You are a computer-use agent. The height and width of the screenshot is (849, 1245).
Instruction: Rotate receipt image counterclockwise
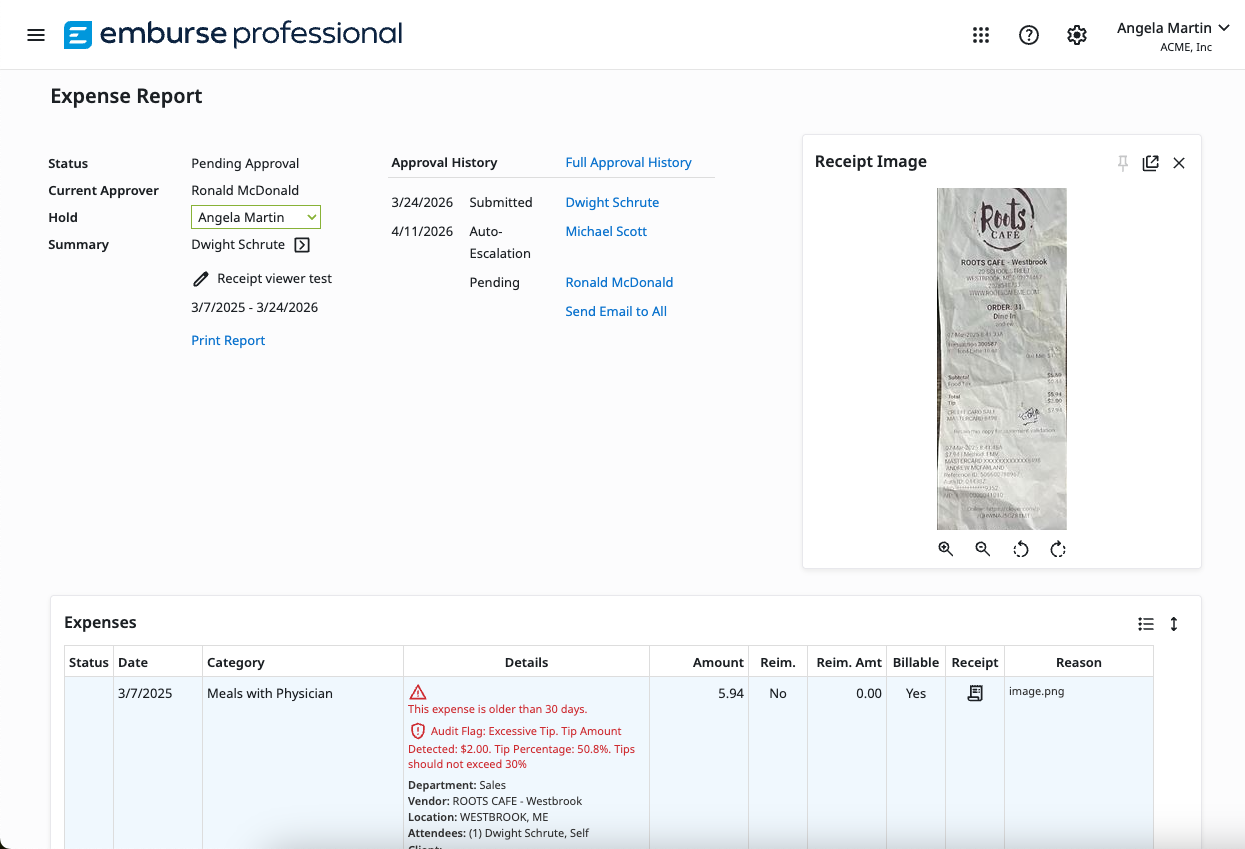(x=1020, y=549)
